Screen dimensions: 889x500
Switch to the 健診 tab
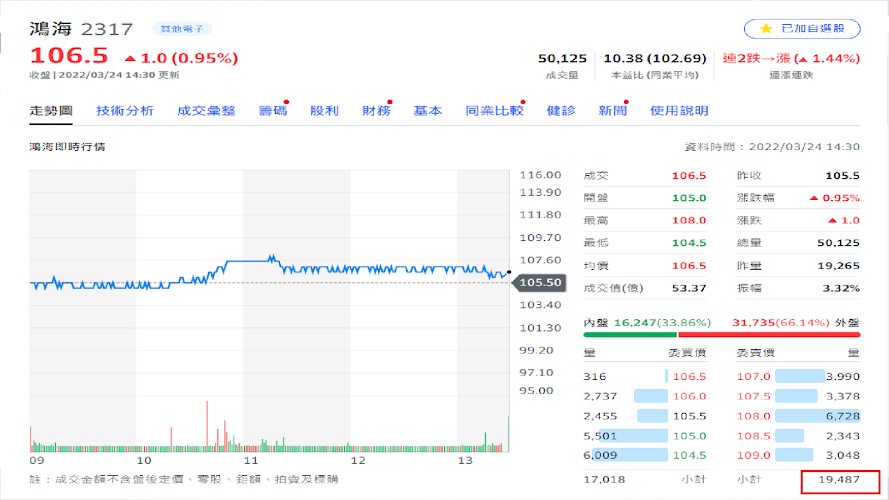[561, 111]
